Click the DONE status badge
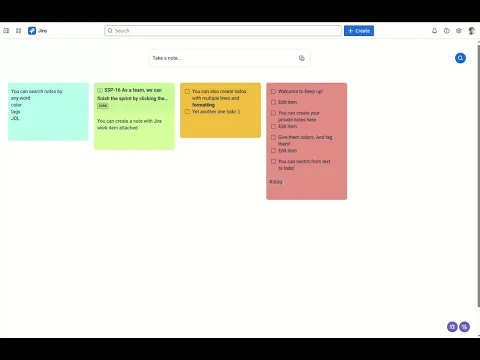 [x=103, y=106]
